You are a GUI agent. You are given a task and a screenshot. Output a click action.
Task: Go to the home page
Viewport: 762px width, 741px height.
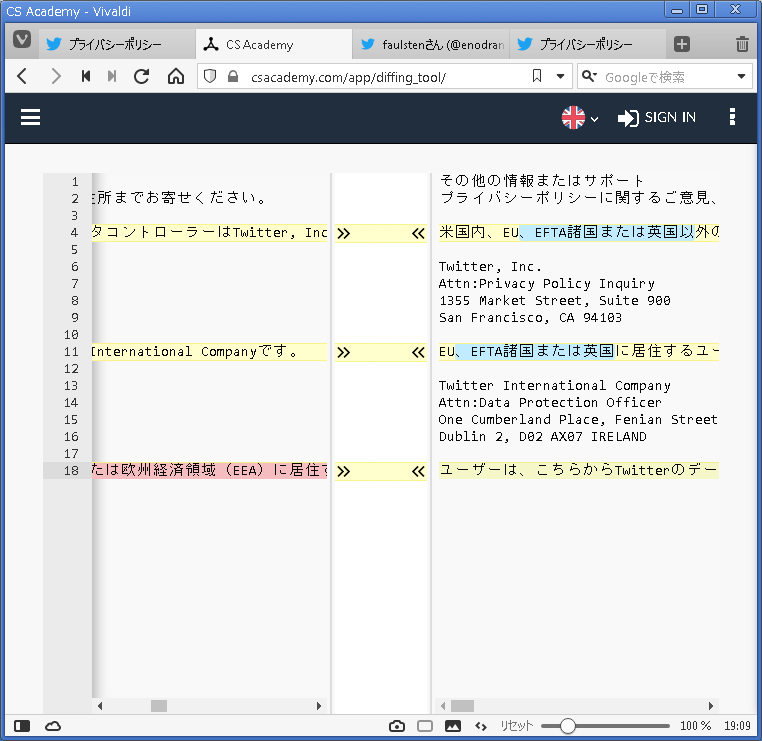[x=175, y=76]
